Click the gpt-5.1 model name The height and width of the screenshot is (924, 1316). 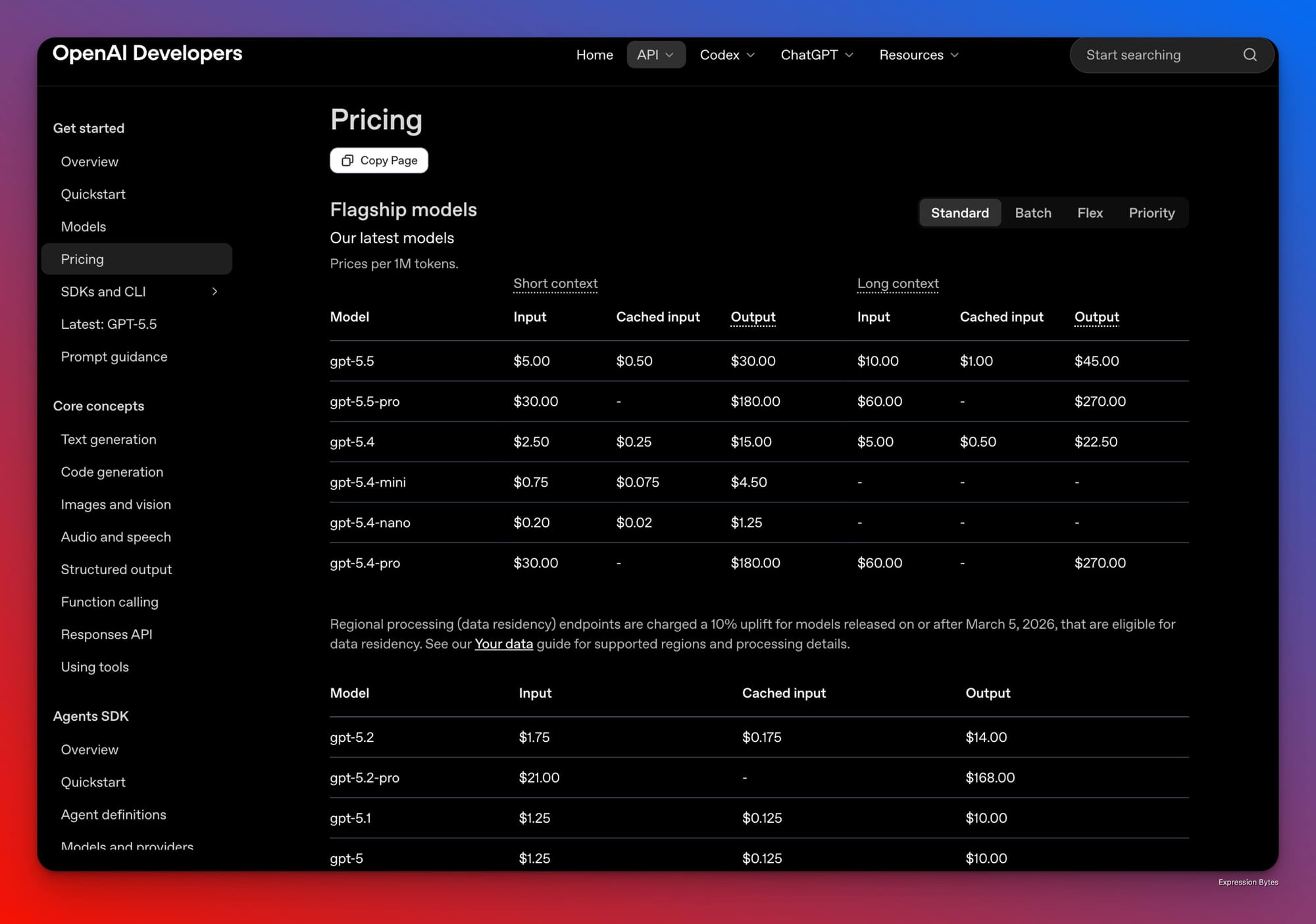point(350,819)
